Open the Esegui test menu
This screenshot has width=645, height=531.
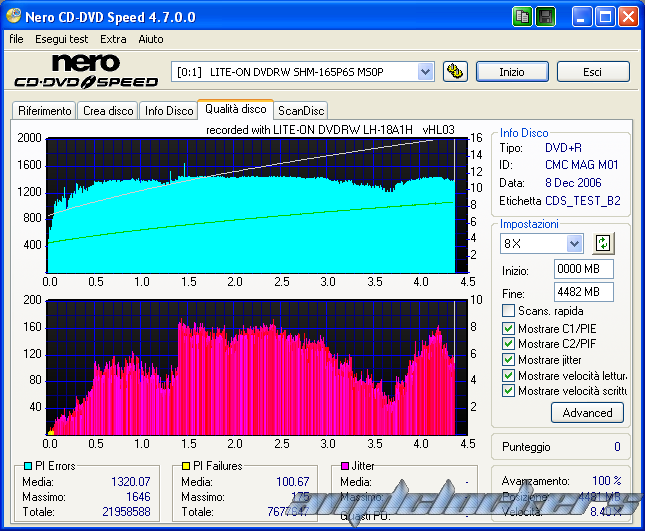click(62, 39)
